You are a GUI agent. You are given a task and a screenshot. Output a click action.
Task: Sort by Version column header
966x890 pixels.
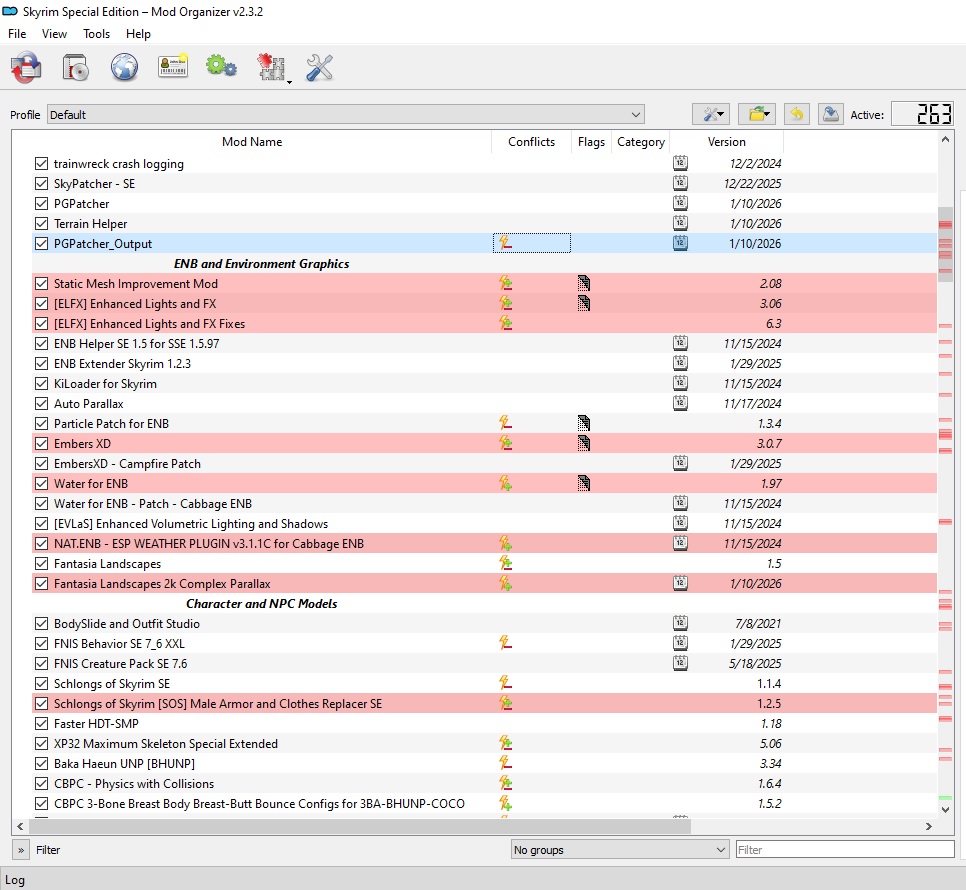[726, 142]
